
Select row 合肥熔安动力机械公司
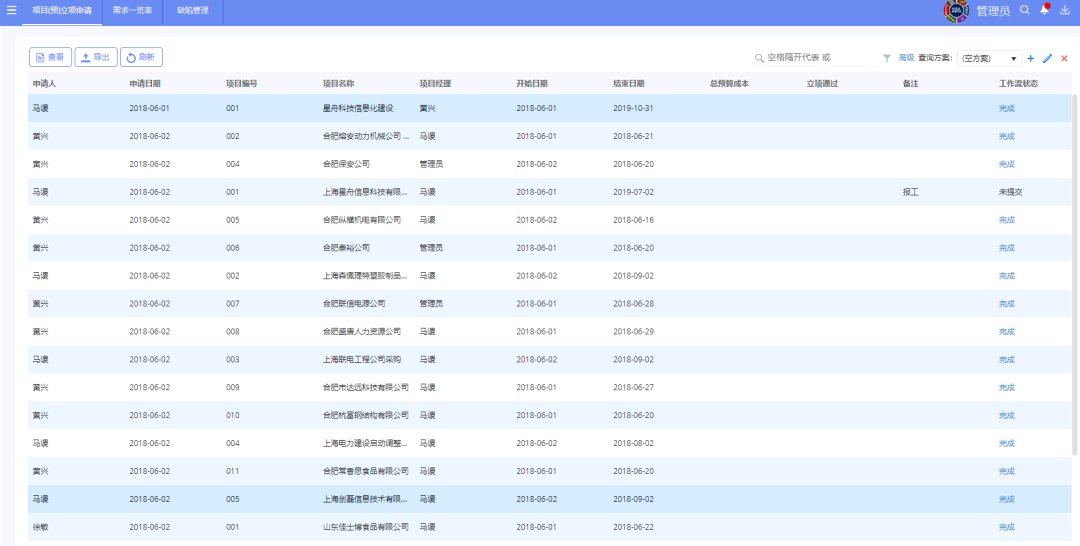coord(550,136)
